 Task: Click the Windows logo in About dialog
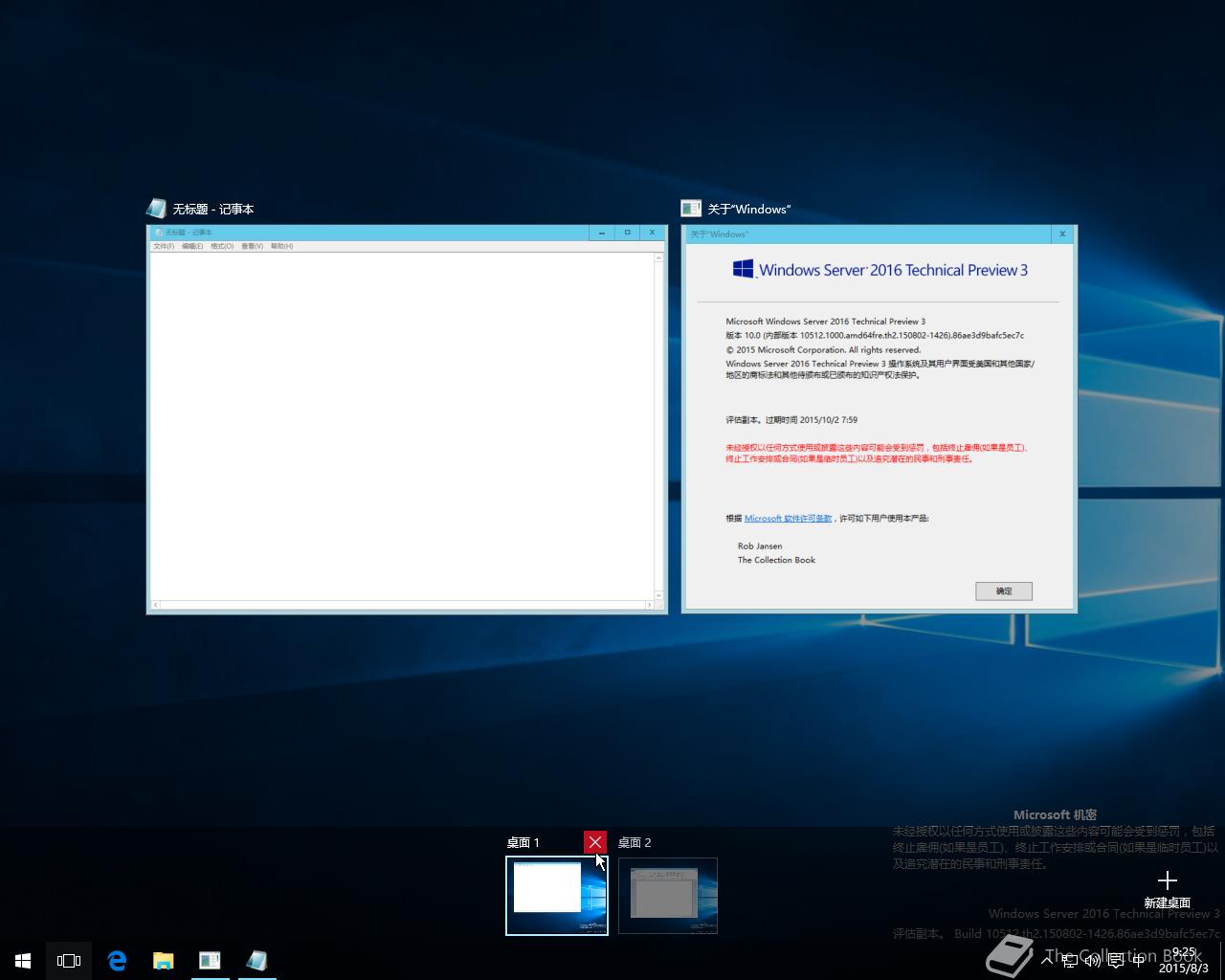coord(744,269)
